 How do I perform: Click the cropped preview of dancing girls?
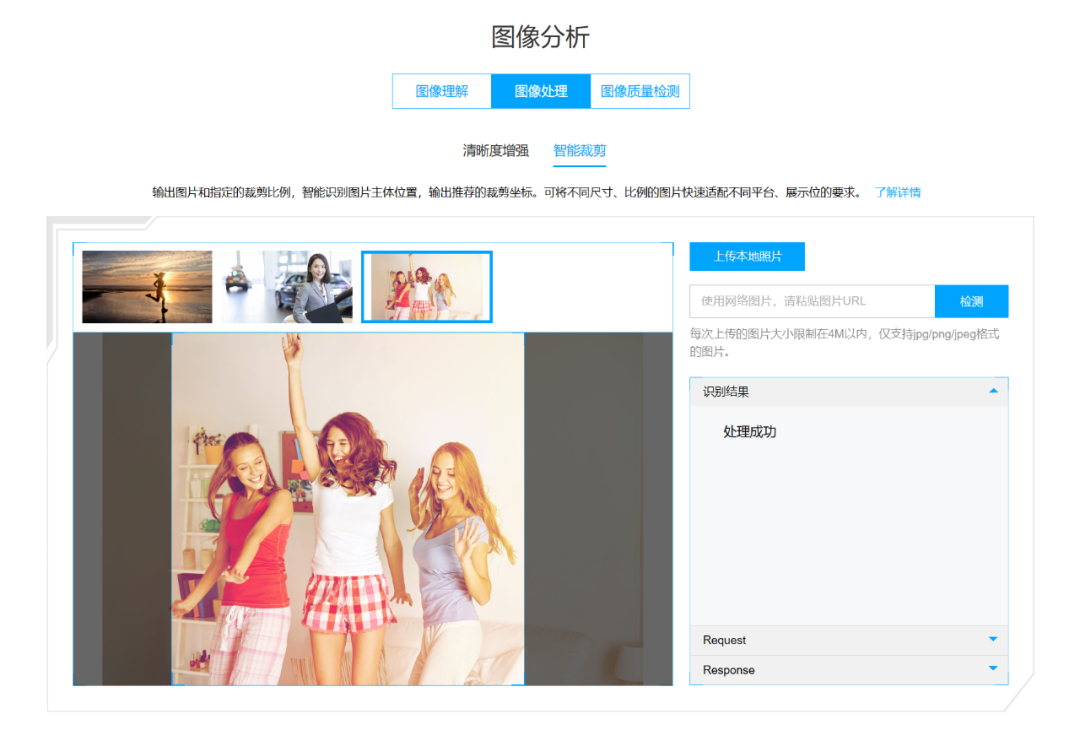[x=348, y=509]
